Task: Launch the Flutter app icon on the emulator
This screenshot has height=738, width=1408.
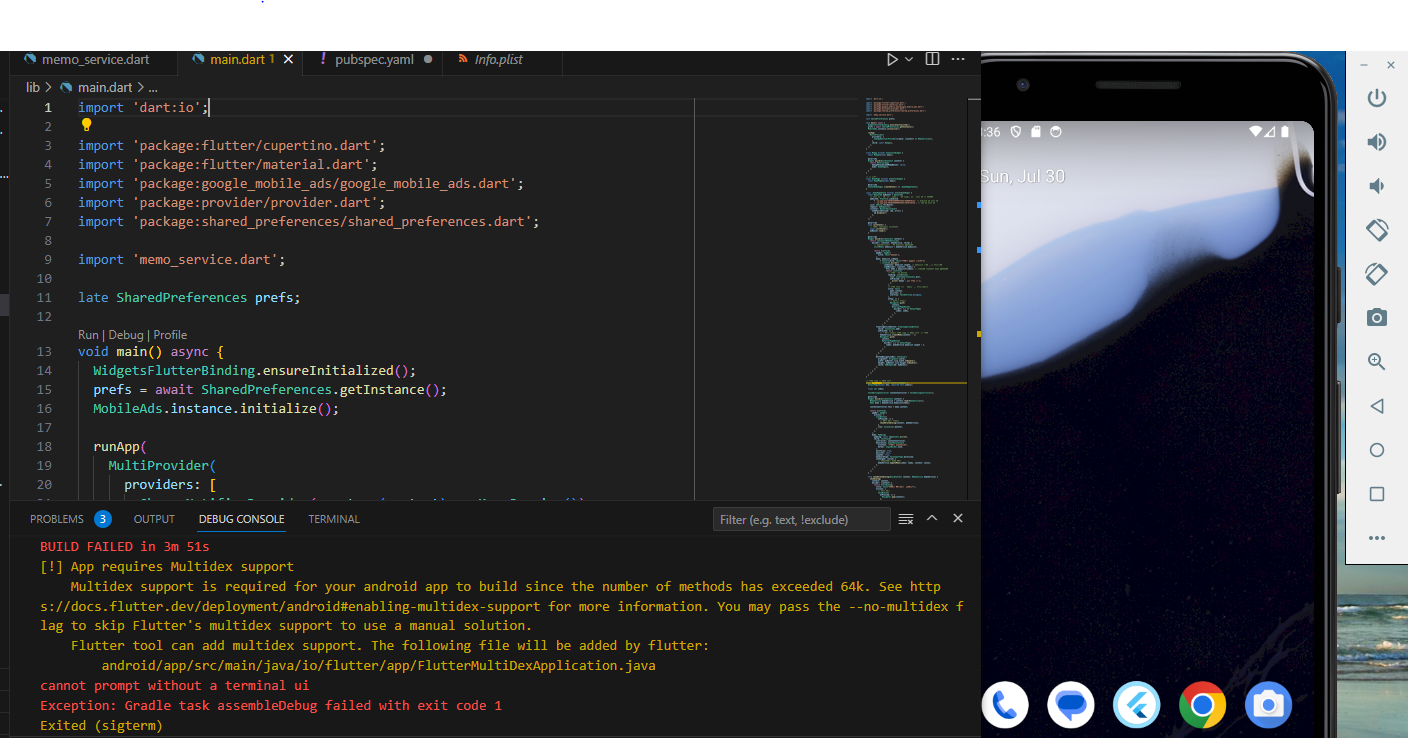Action: coord(1136,706)
